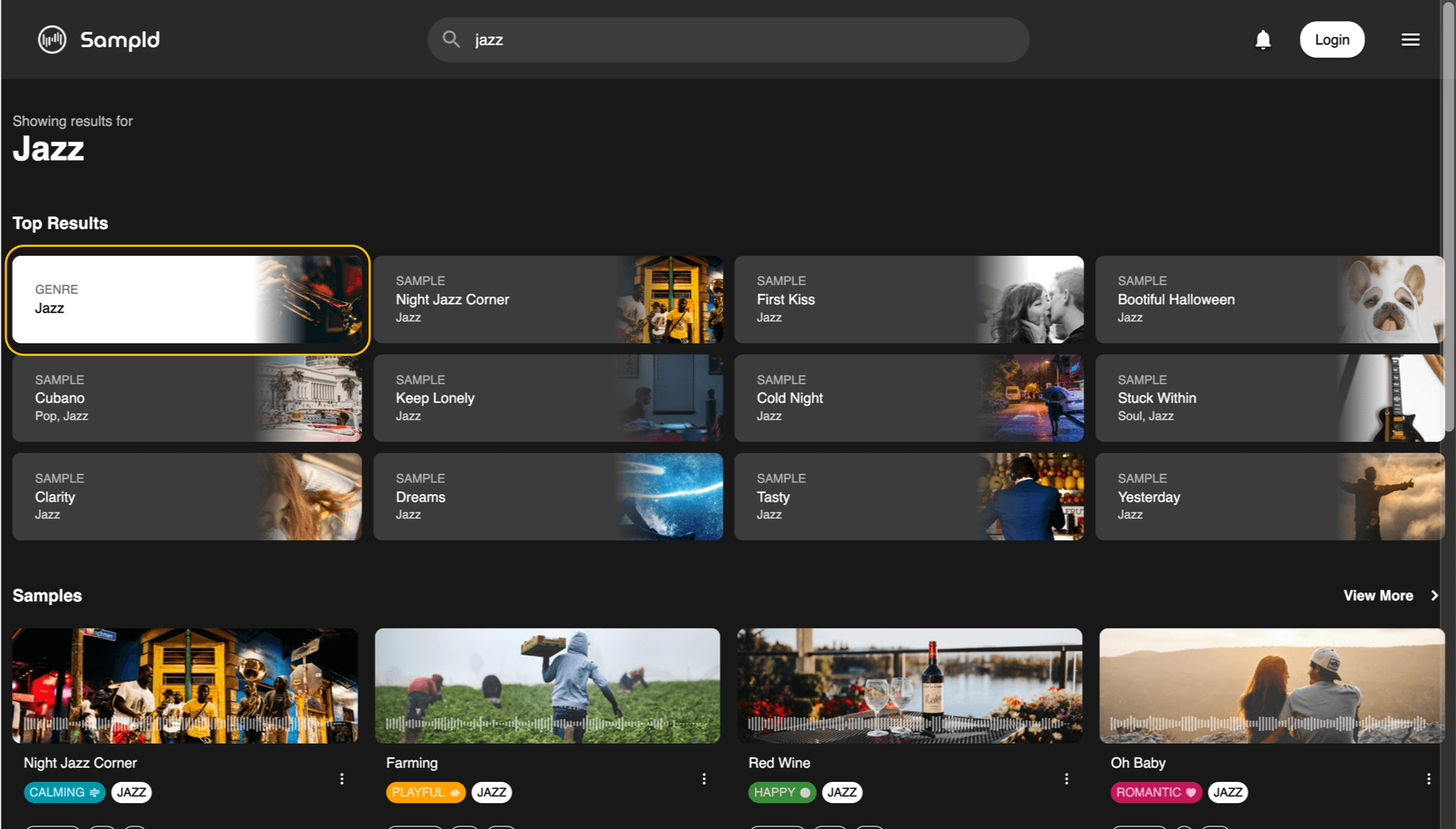The height and width of the screenshot is (829, 1456).
Task: Click the hamburger menu icon
Action: (x=1411, y=39)
